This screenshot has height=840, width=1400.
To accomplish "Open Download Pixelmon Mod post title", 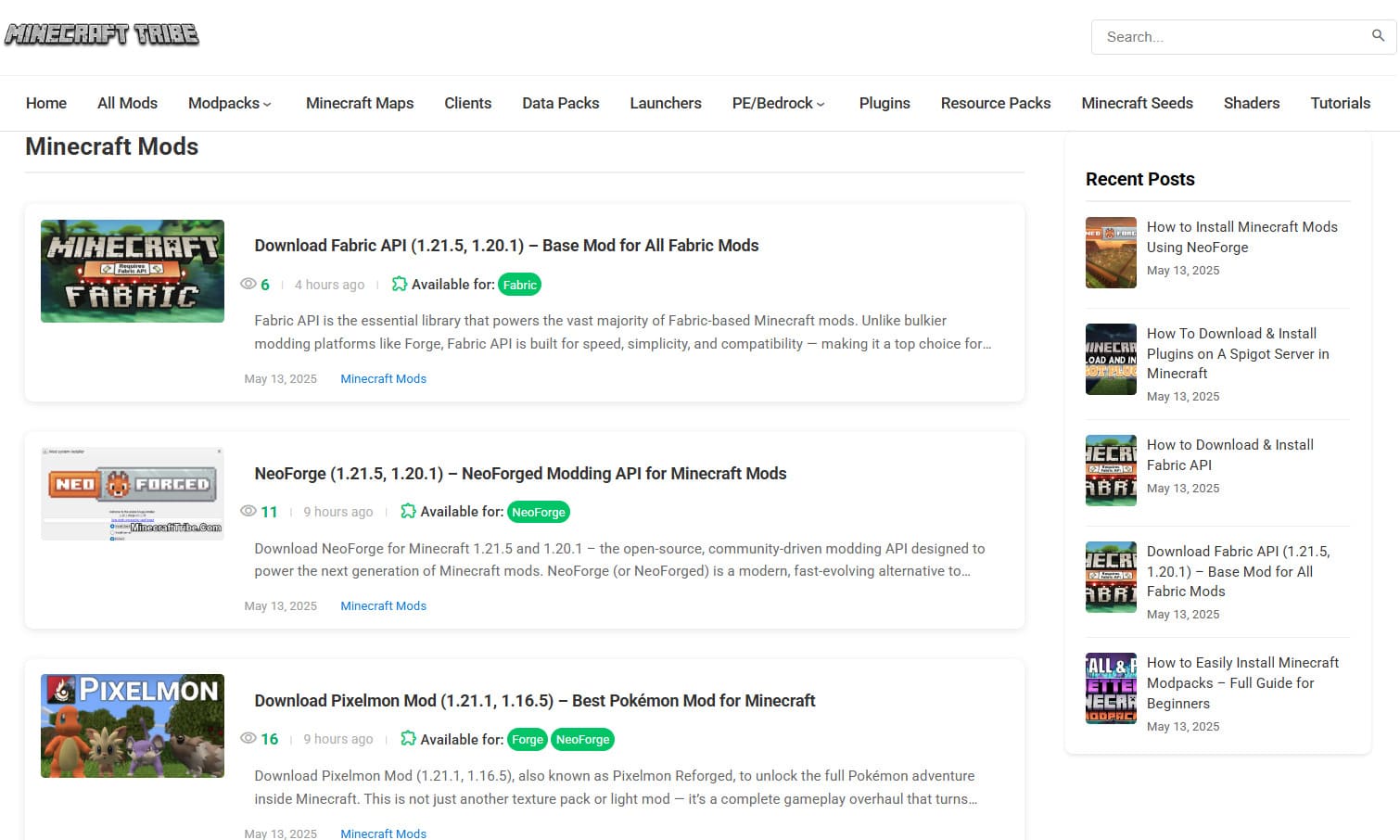I will (x=535, y=701).
